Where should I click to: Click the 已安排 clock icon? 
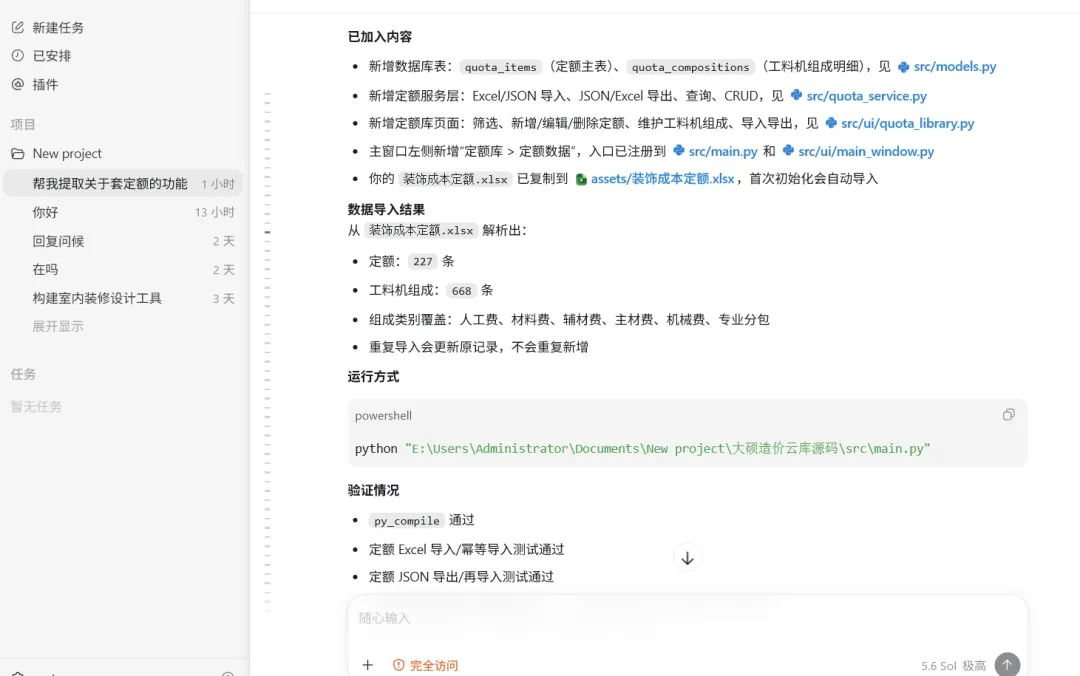(x=18, y=55)
